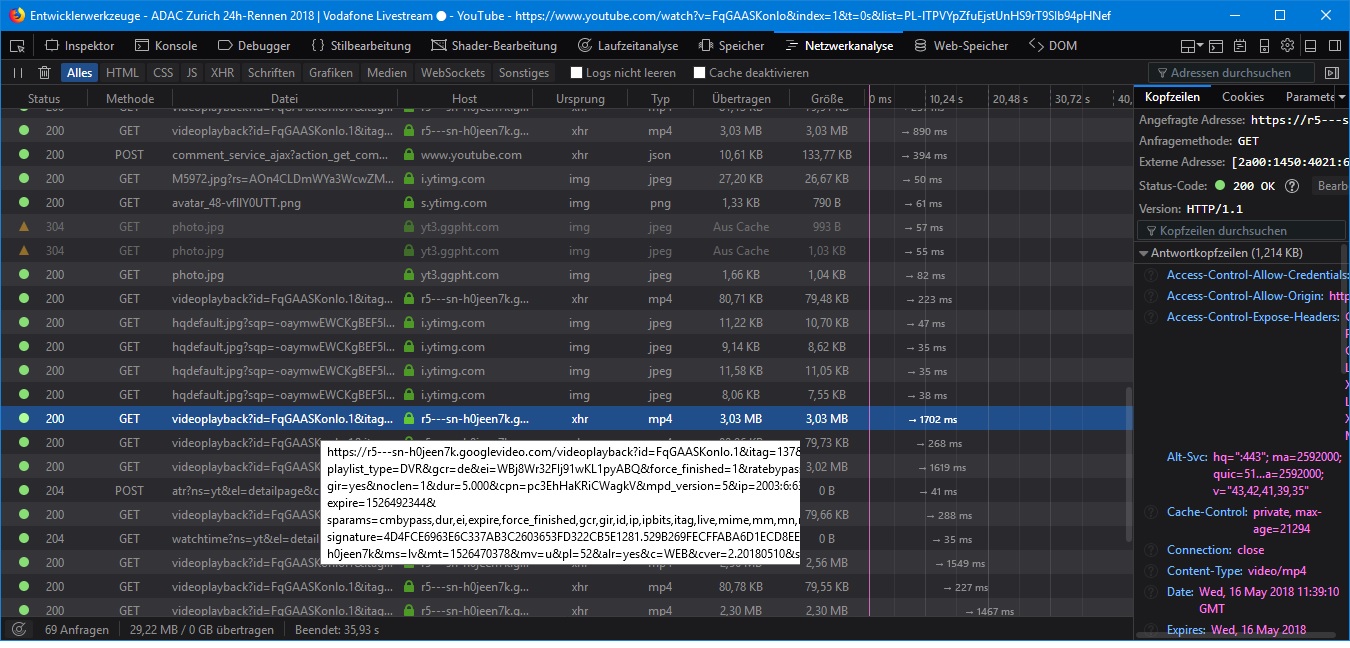Toggle the Sonstiges filter
Viewport: 1350px width, 648px height.
tap(524, 73)
